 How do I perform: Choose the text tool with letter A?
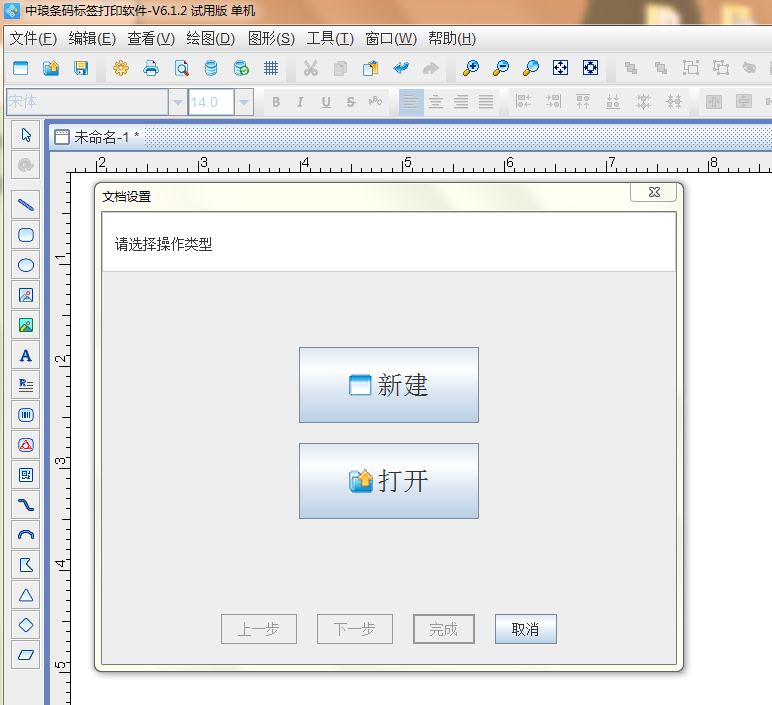point(26,355)
